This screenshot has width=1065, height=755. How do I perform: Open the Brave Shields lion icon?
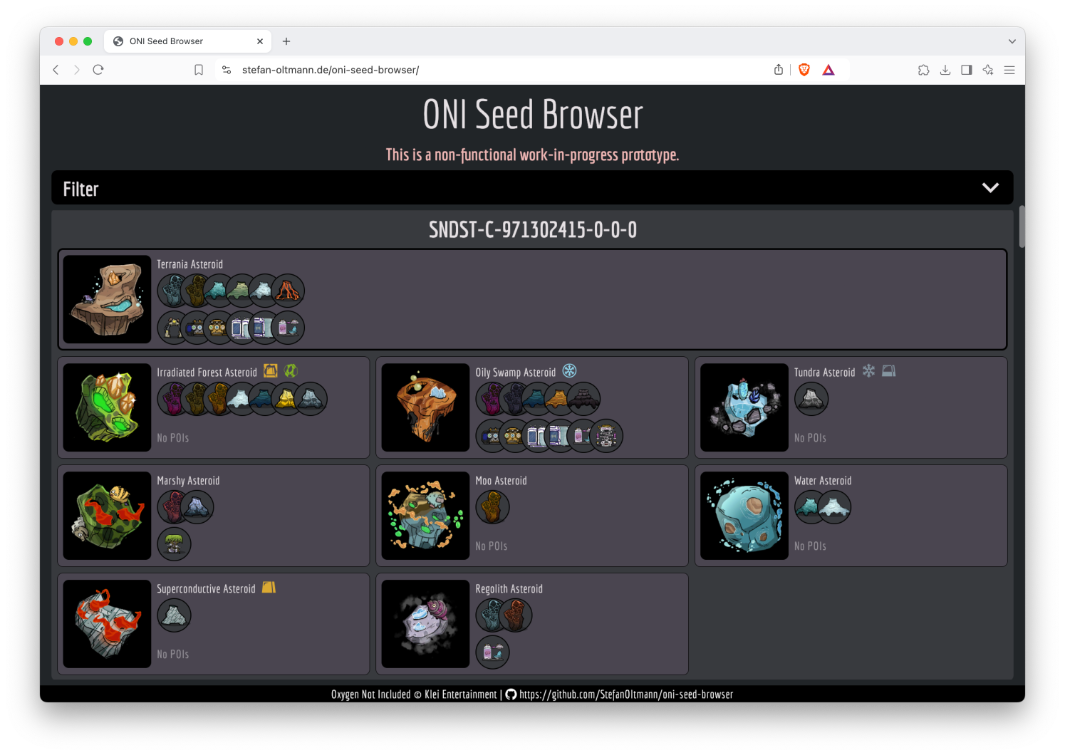(804, 70)
